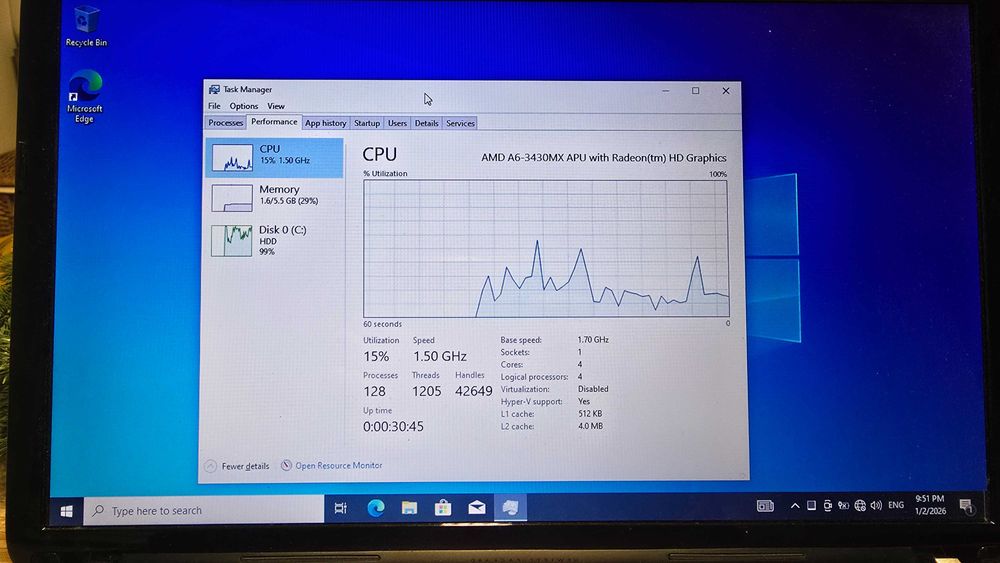Viewport: 1000px width, 563px height.
Task: Open Microsoft Store from the taskbar
Action: [443, 508]
